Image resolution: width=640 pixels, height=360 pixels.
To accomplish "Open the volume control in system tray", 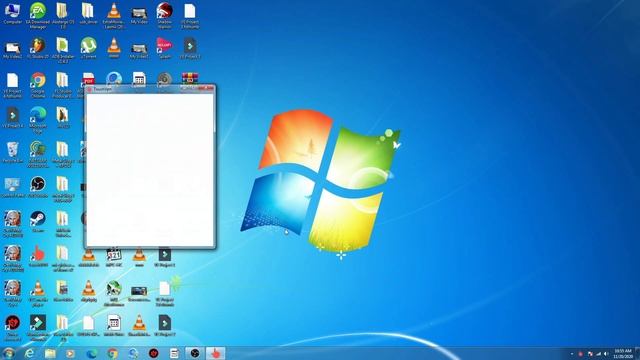I will (606, 354).
